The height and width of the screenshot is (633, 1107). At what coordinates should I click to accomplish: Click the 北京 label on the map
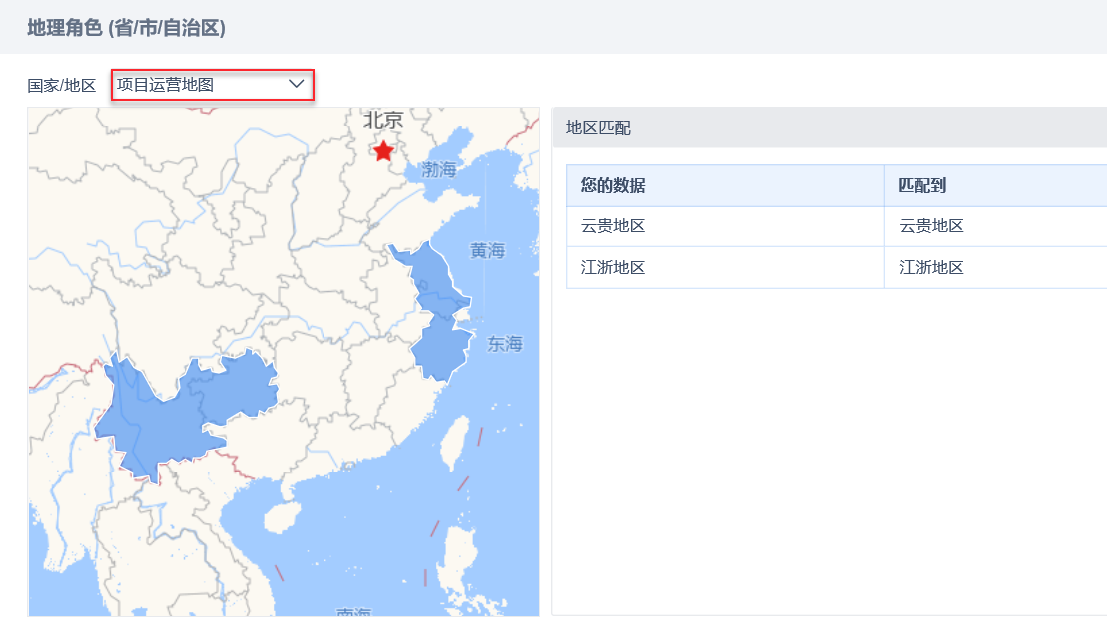coord(382,120)
